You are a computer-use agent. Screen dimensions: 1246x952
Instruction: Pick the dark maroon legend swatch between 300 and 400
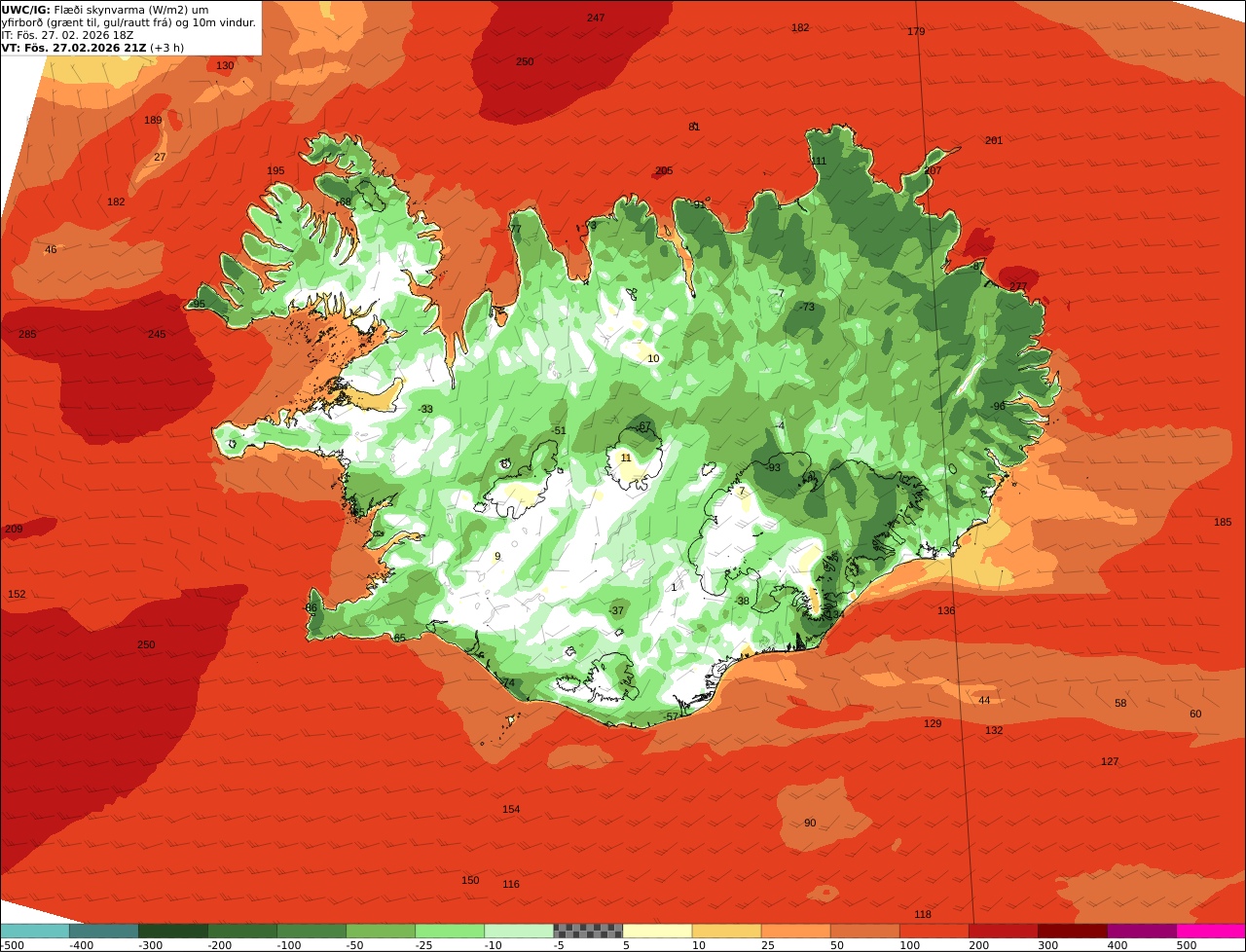coord(1073,931)
